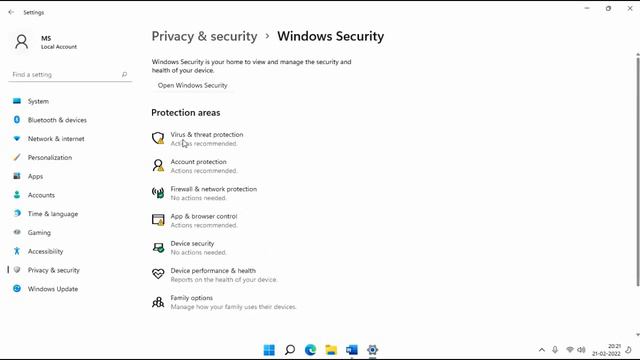Click the Find a setting search box
Viewport: 640px width, 360px height.
point(70,75)
